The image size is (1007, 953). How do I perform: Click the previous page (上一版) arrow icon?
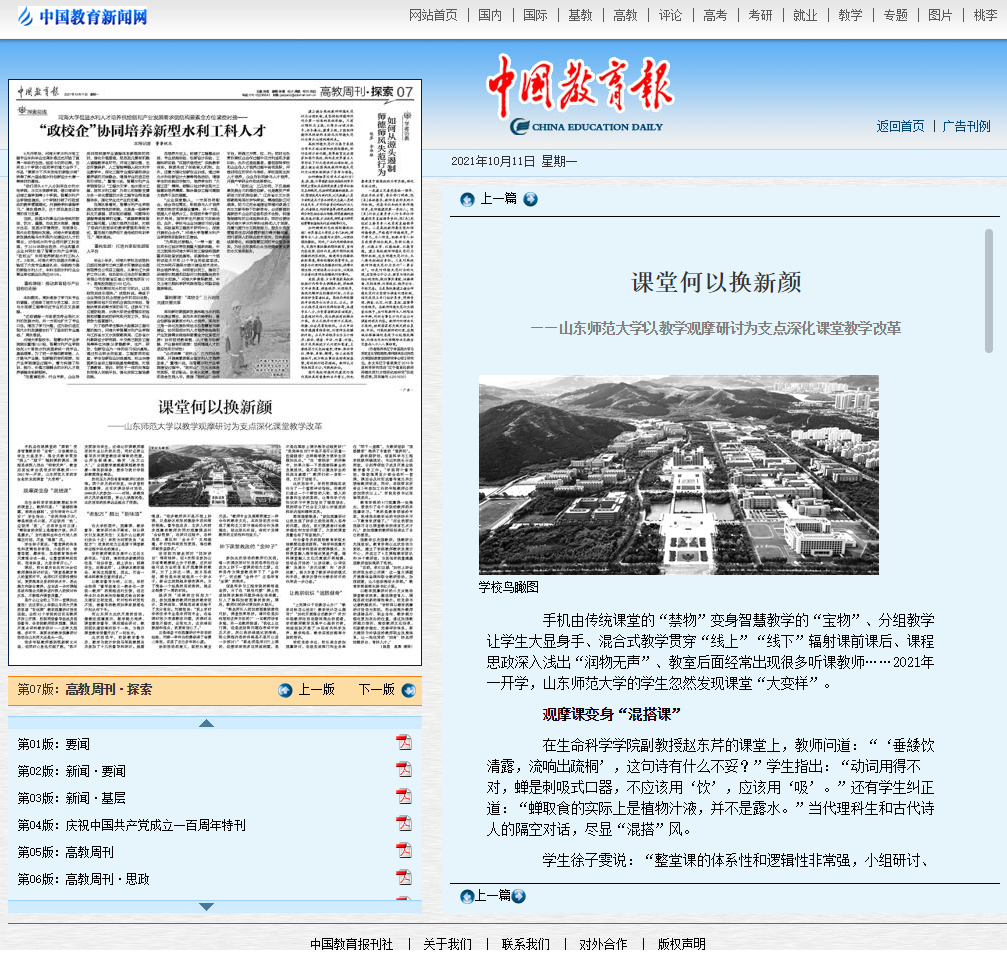[285, 690]
